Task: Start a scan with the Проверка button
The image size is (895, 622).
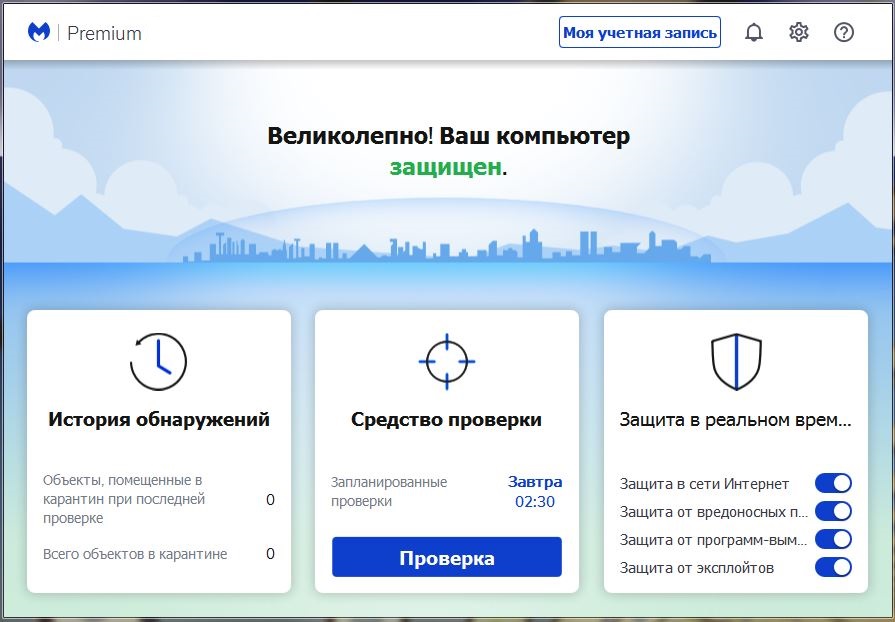Action: pos(446,557)
